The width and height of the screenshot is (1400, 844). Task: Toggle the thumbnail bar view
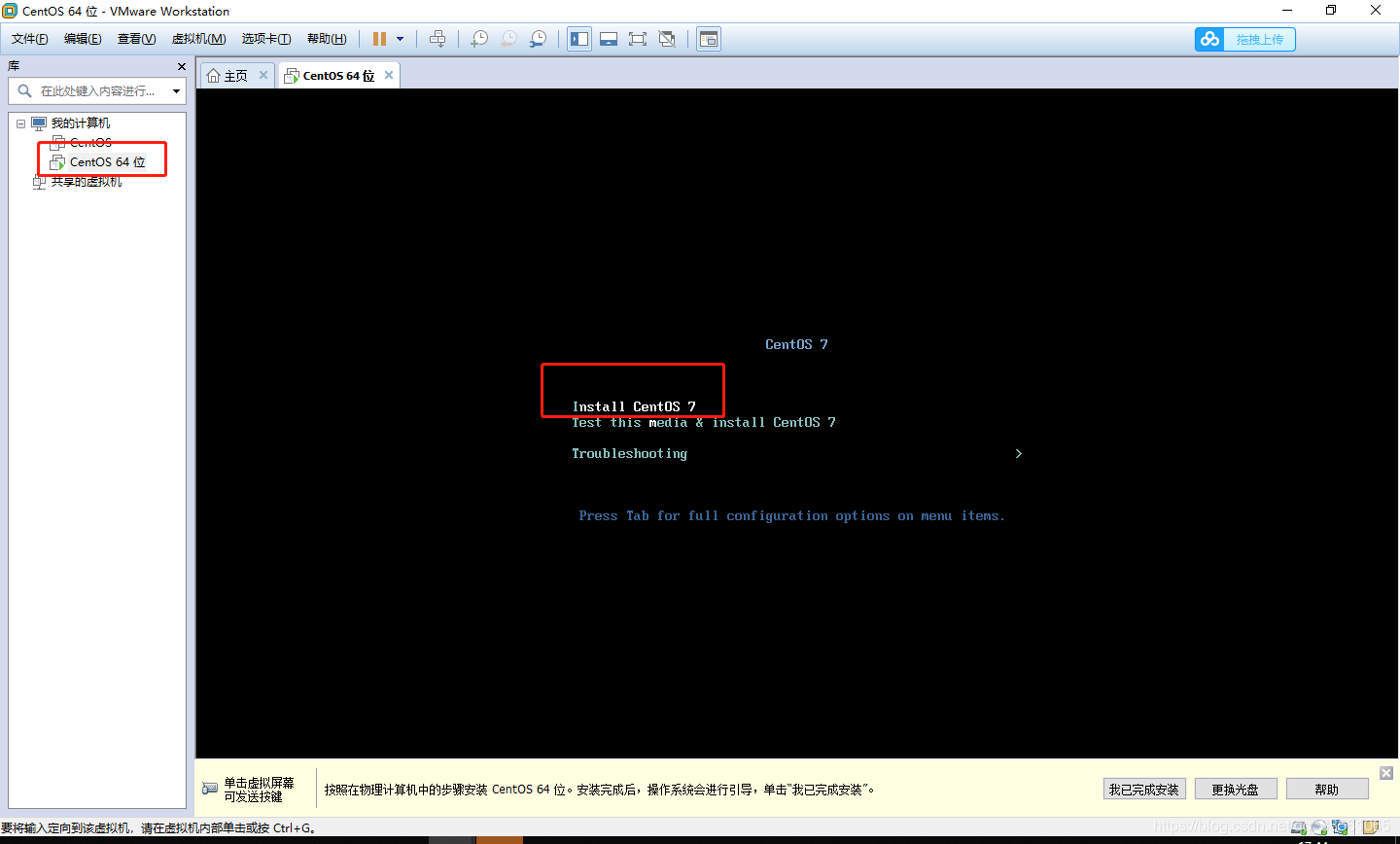click(x=609, y=39)
